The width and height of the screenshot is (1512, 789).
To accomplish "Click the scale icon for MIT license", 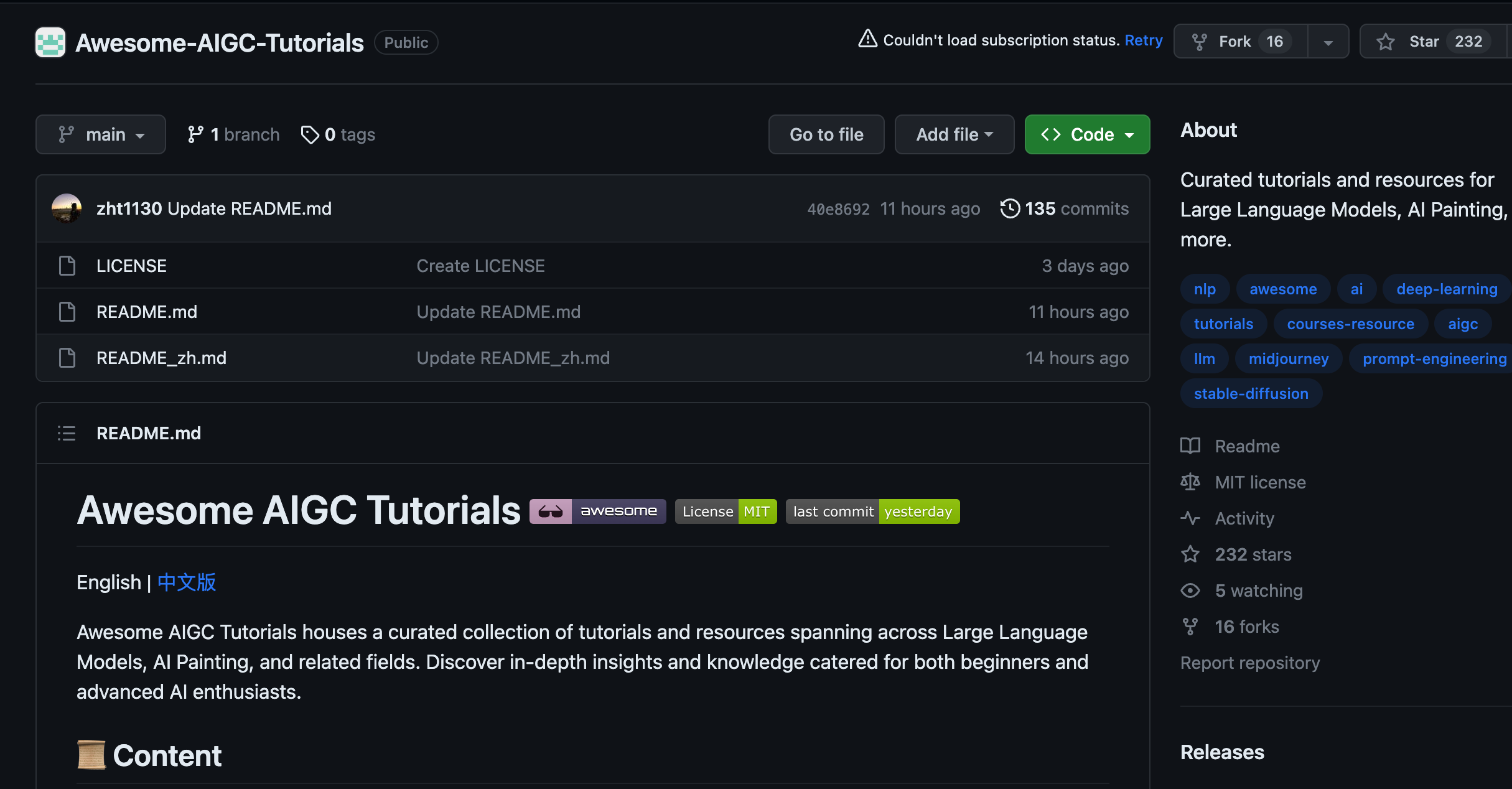I will coord(1191,482).
